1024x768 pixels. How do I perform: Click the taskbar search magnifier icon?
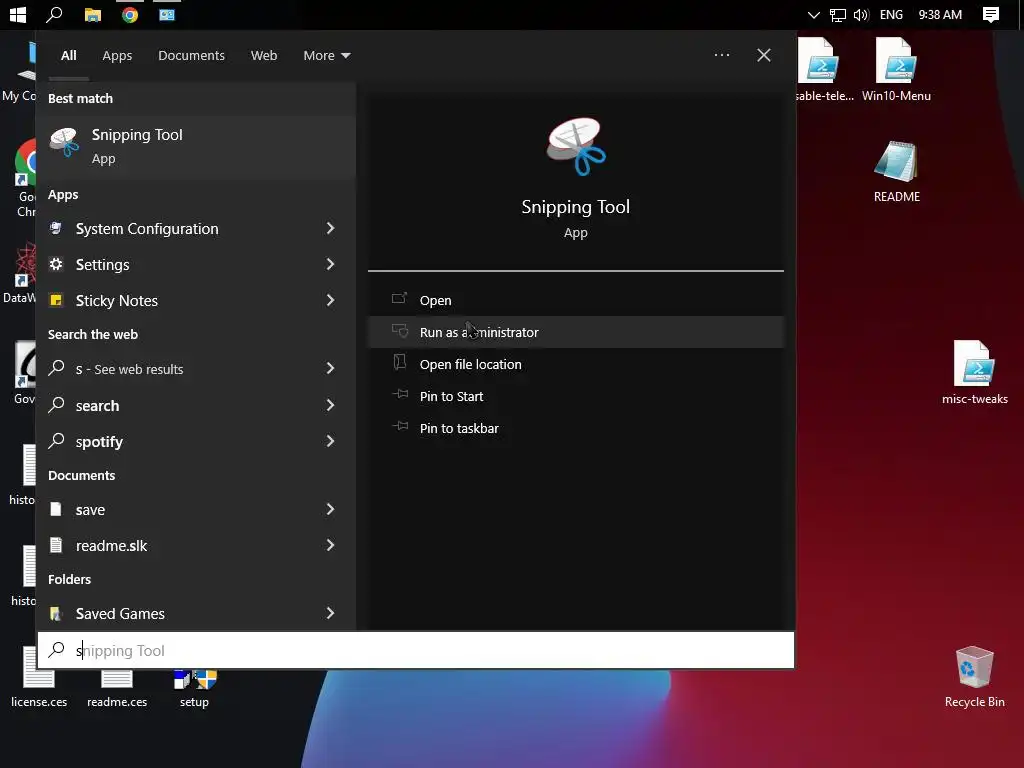54,14
